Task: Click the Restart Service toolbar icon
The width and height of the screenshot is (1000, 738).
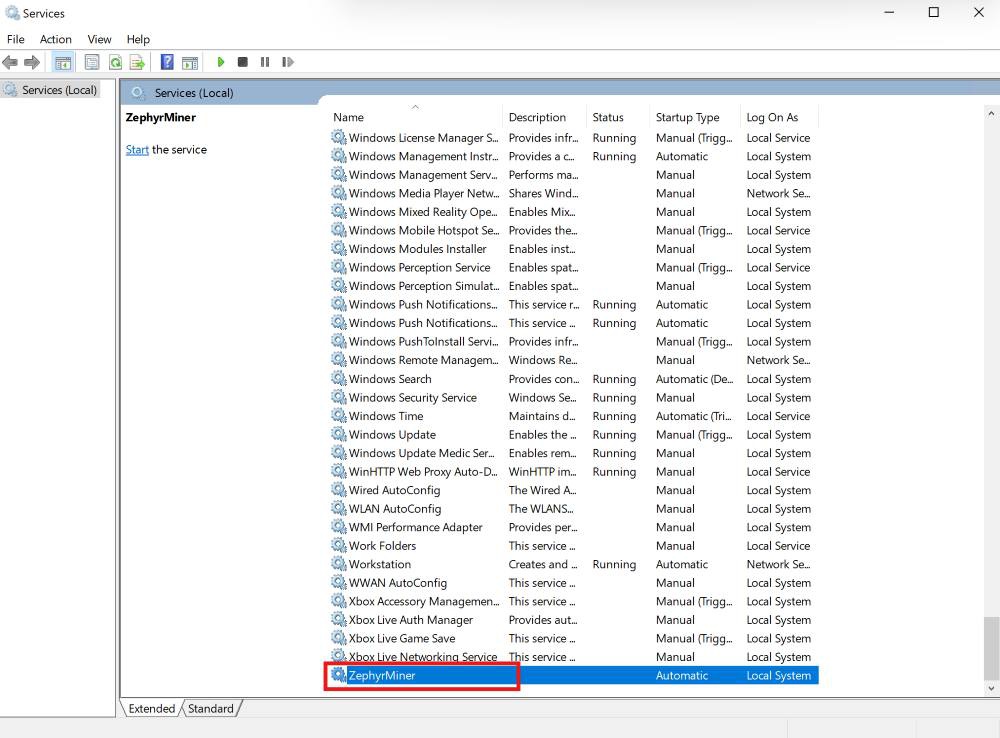Action: [x=288, y=62]
